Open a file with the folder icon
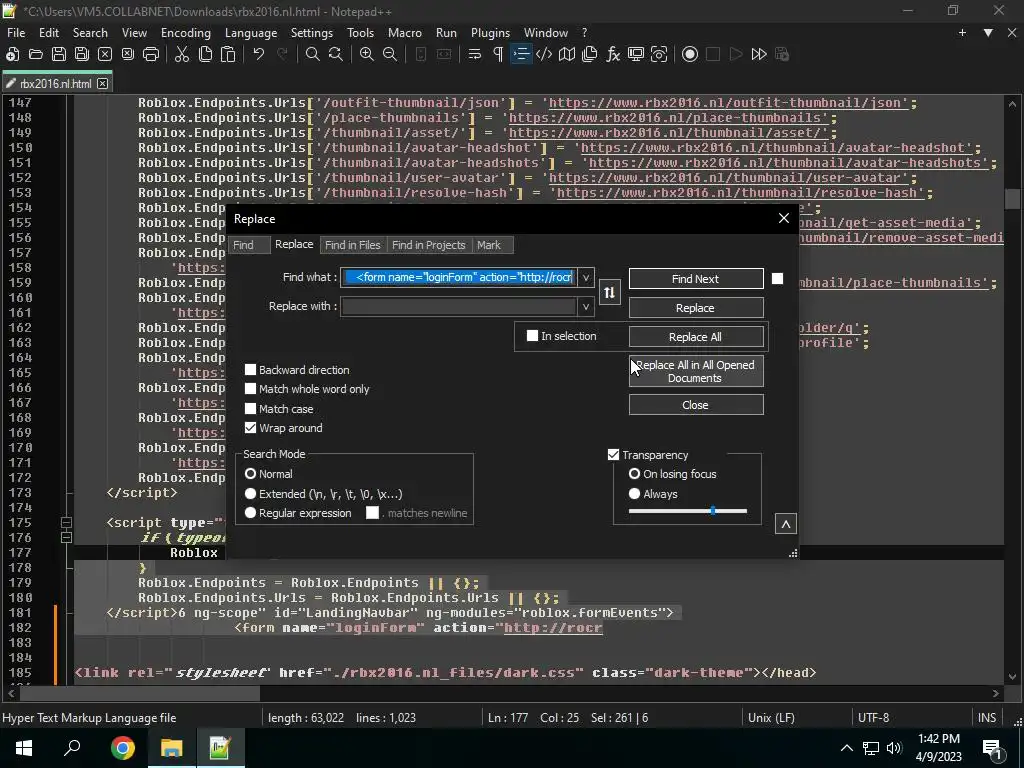The image size is (1024, 768). (36, 54)
